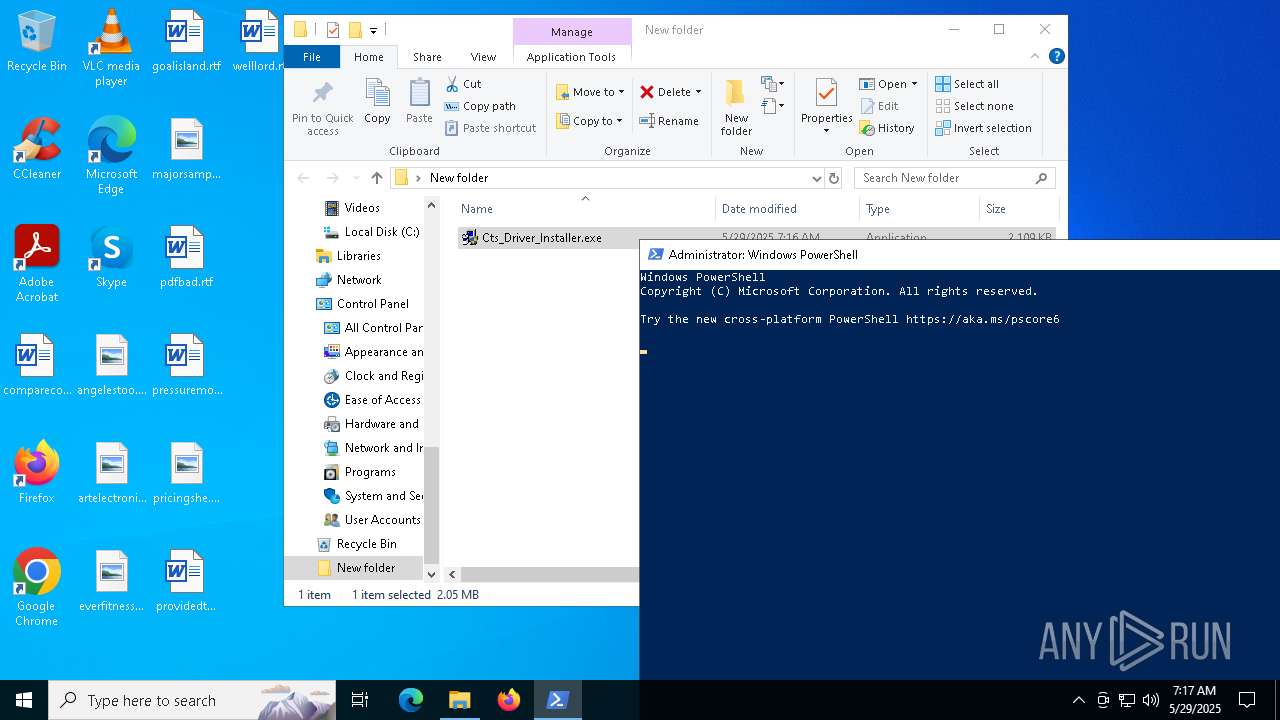Click PowerShell icon in taskbar

[558, 700]
